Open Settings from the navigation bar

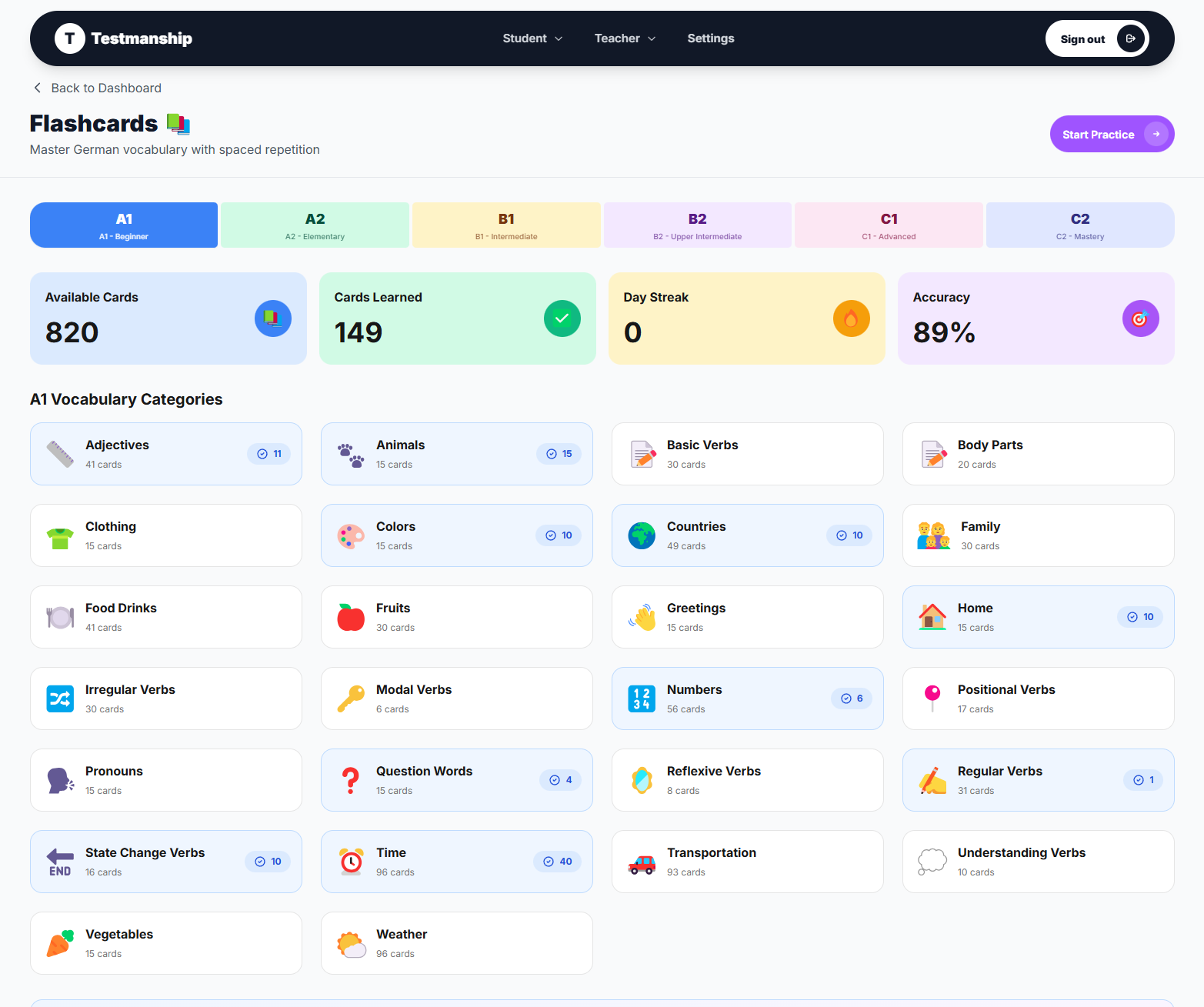click(710, 38)
